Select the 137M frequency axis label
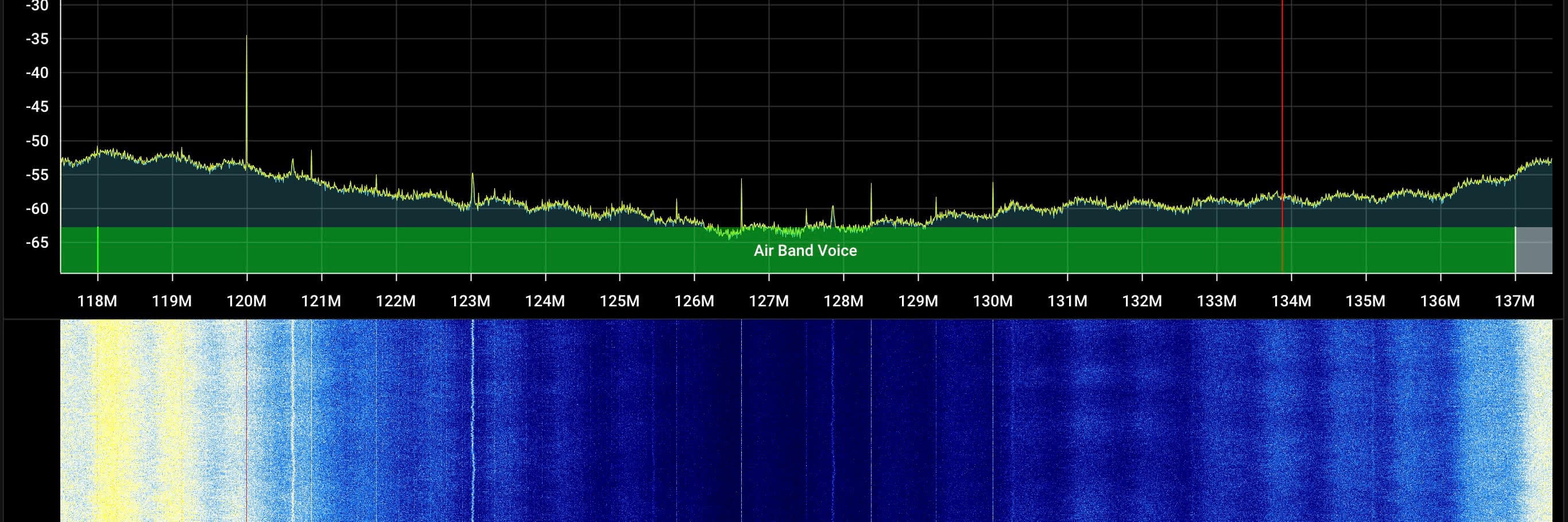Screen dimensions: 1568x522 (x=1515, y=301)
